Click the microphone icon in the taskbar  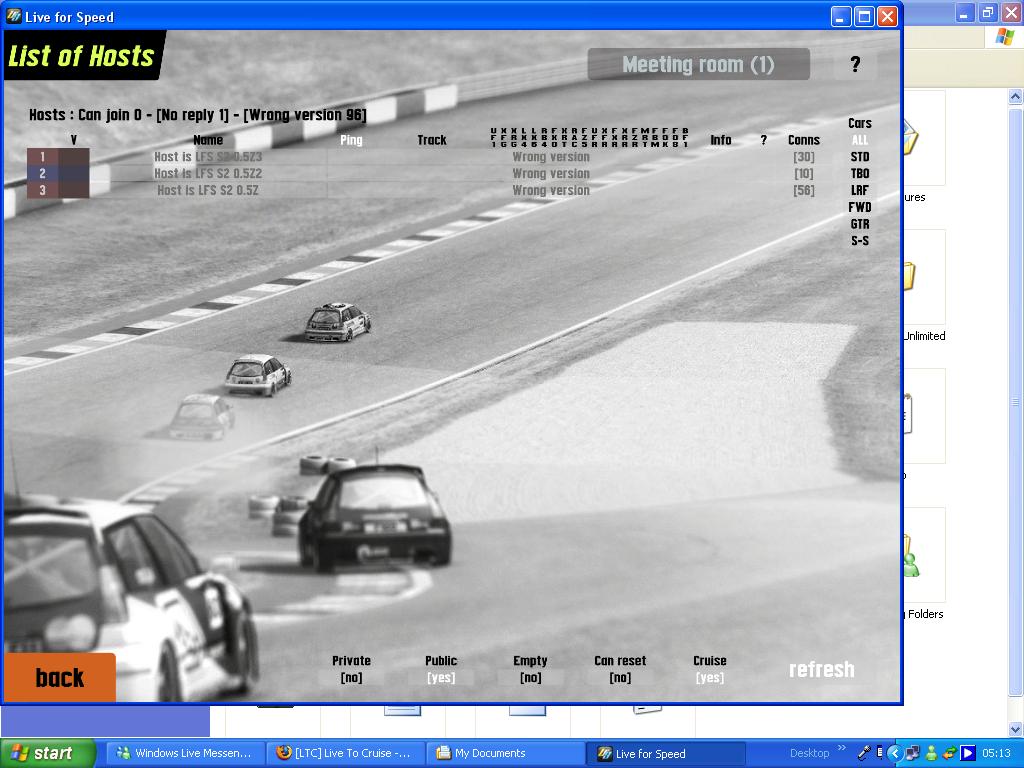[x=863, y=754]
